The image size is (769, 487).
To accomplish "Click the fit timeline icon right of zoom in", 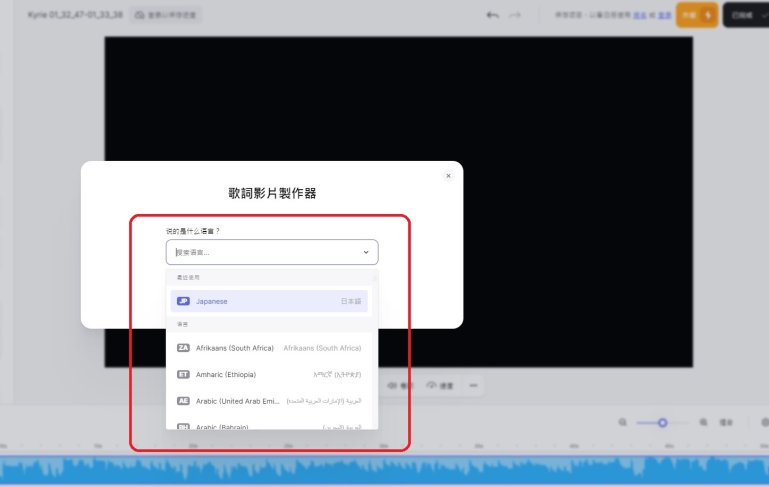I will coord(726,422).
